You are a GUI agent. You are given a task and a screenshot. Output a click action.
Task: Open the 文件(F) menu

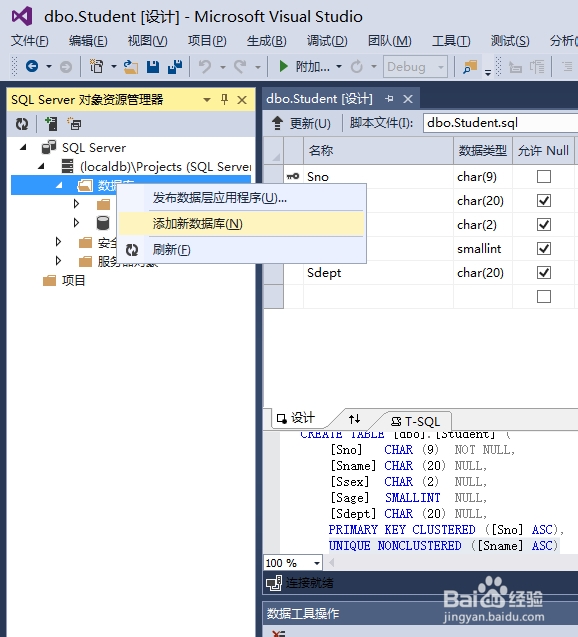(x=29, y=41)
